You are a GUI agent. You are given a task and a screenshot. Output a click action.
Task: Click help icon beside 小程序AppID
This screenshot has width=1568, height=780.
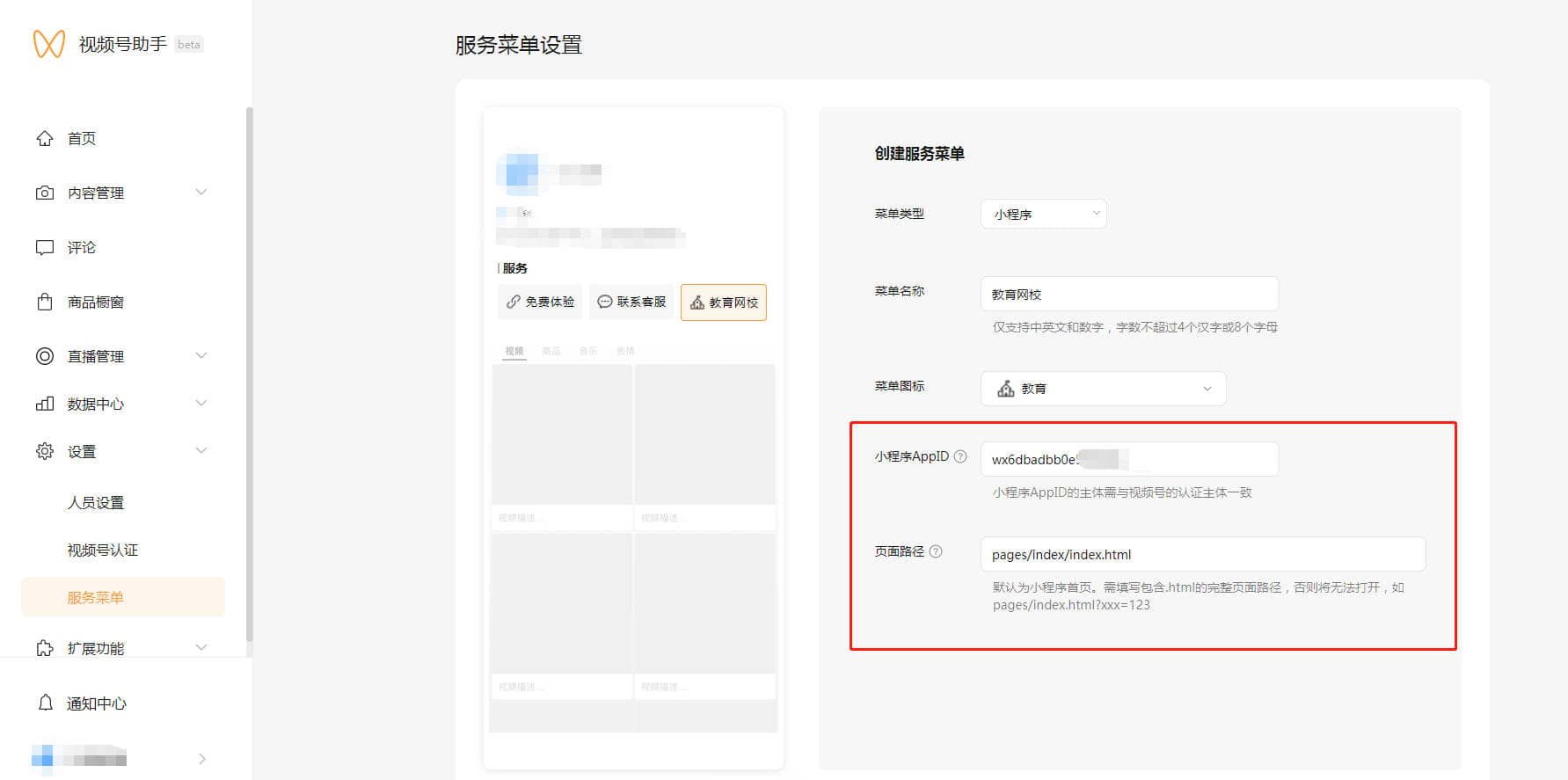click(x=960, y=456)
